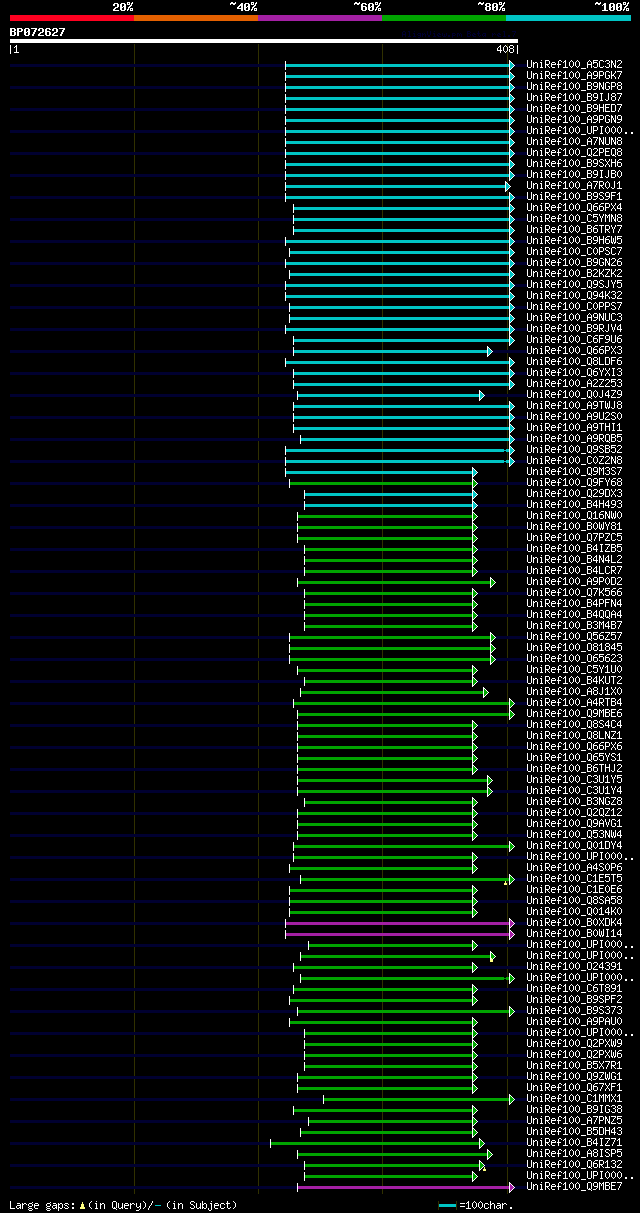This screenshot has height=1213, width=640.
Task: Select the UniRef100_Q66PX4 entry
Action: 574,207
